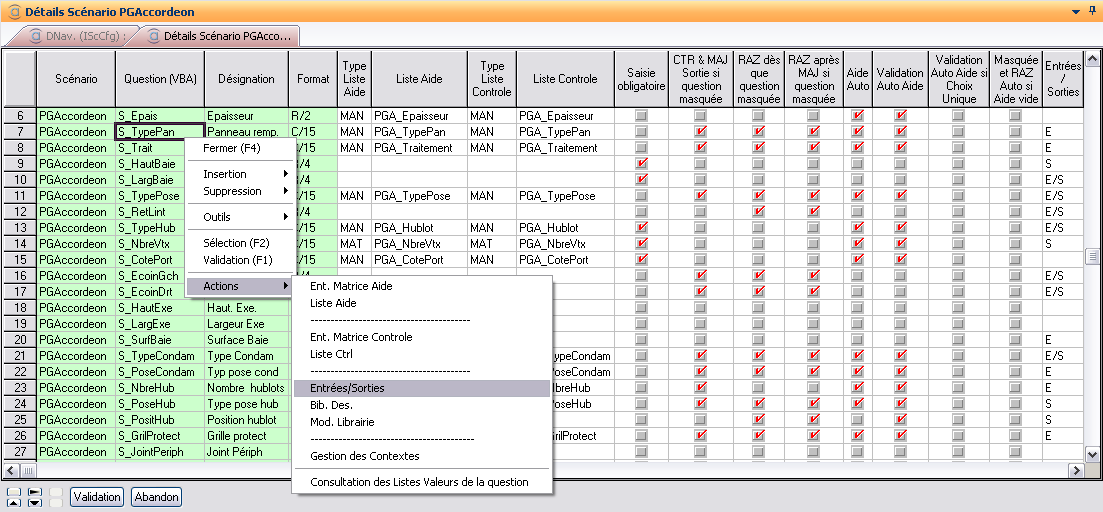This screenshot has width=1103, height=512.
Task: Click the Saisie obligatoire column header
Action: (x=641, y=79)
